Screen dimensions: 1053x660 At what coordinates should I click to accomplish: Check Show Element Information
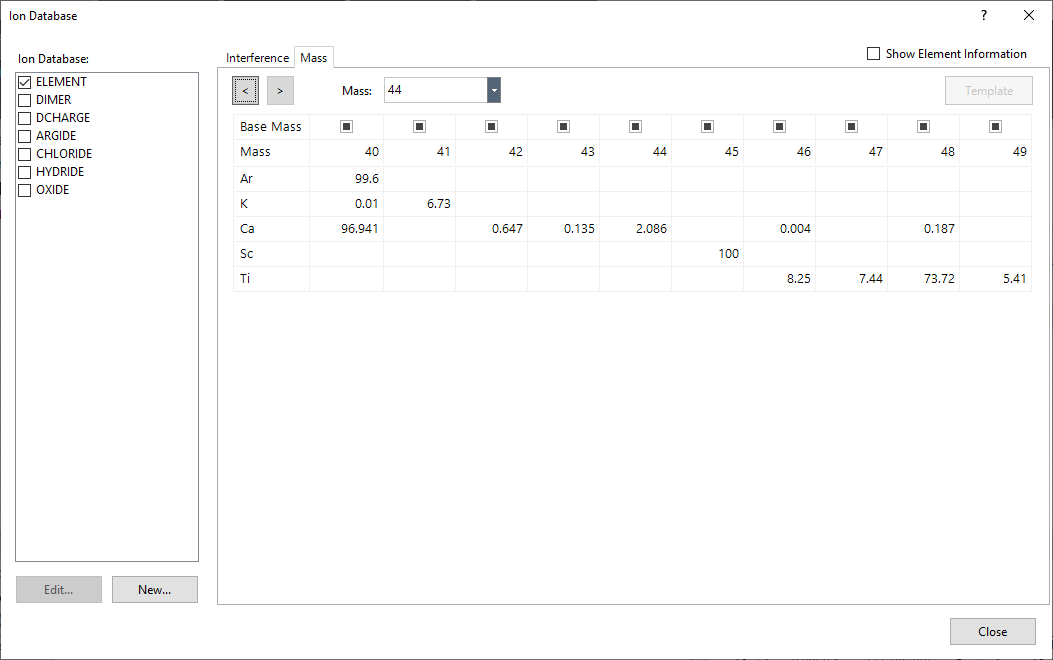[874, 54]
